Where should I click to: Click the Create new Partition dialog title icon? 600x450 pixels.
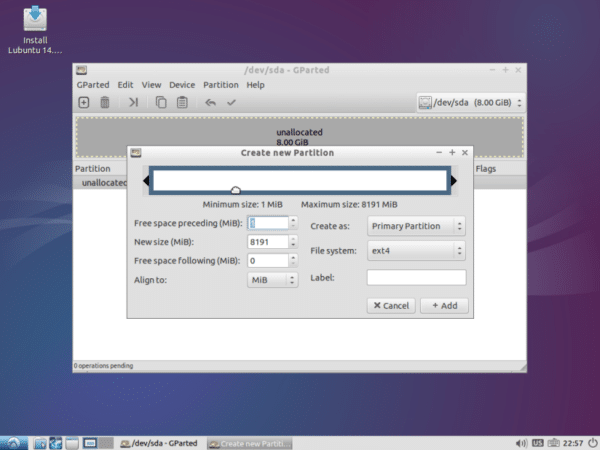click(x=136, y=153)
